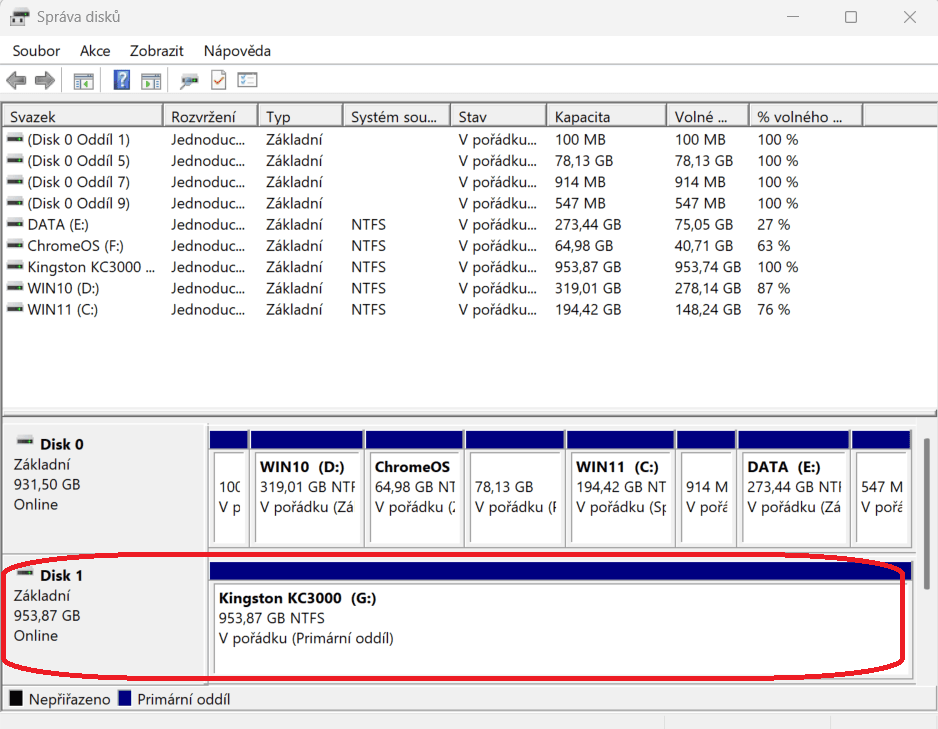Click the Forward arrow toolbar icon
938x729 pixels.
(x=44, y=81)
